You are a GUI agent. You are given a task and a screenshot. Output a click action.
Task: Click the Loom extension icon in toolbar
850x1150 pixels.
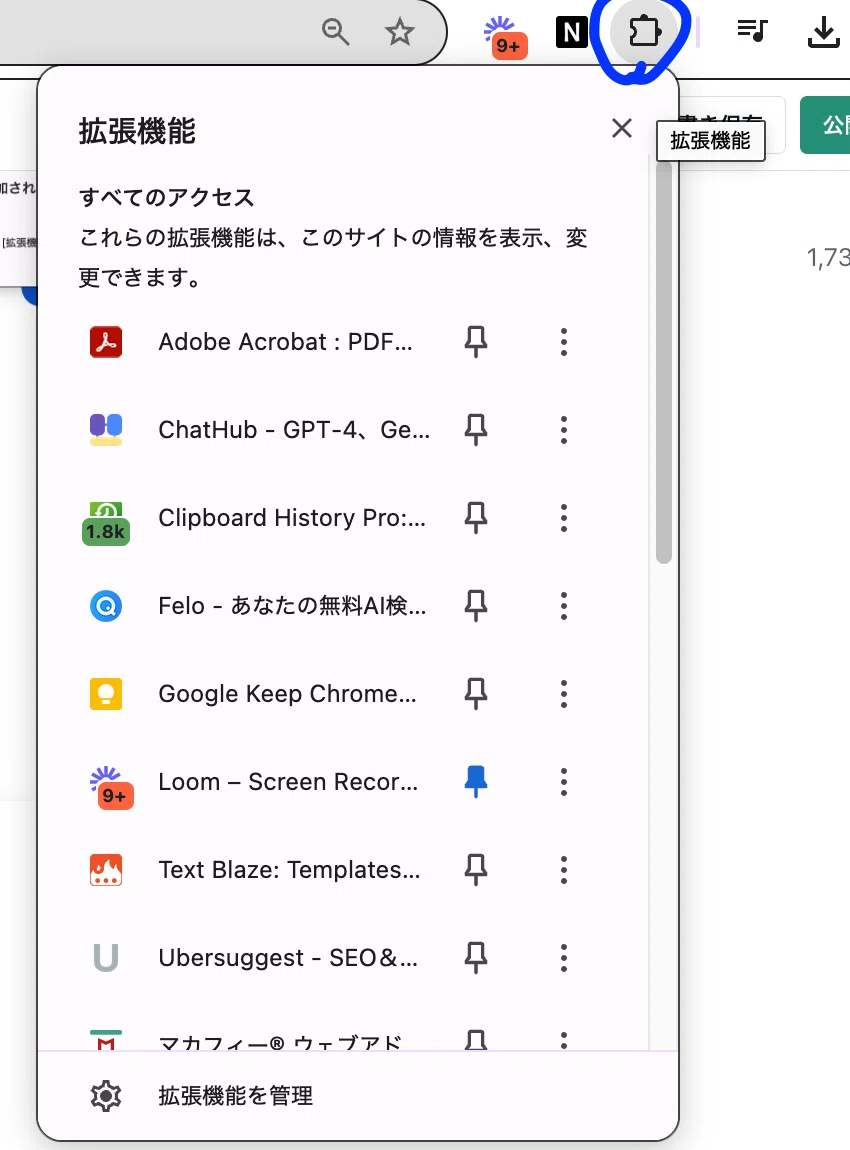[505, 37]
